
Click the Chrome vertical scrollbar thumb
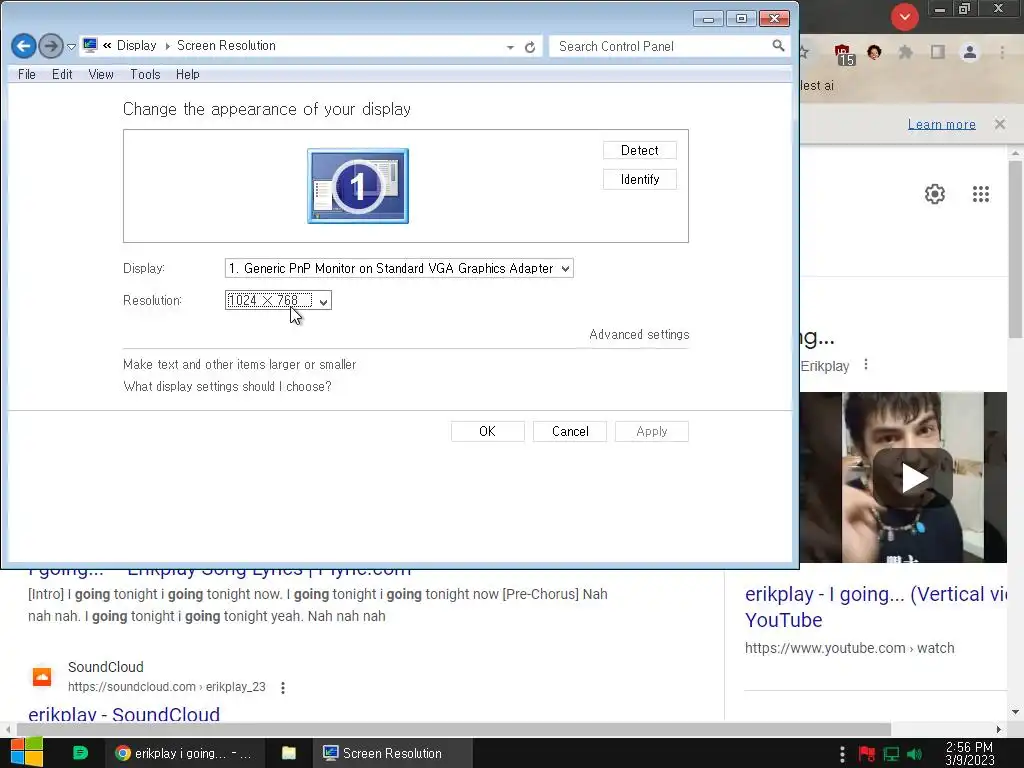click(x=1015, y=248)
